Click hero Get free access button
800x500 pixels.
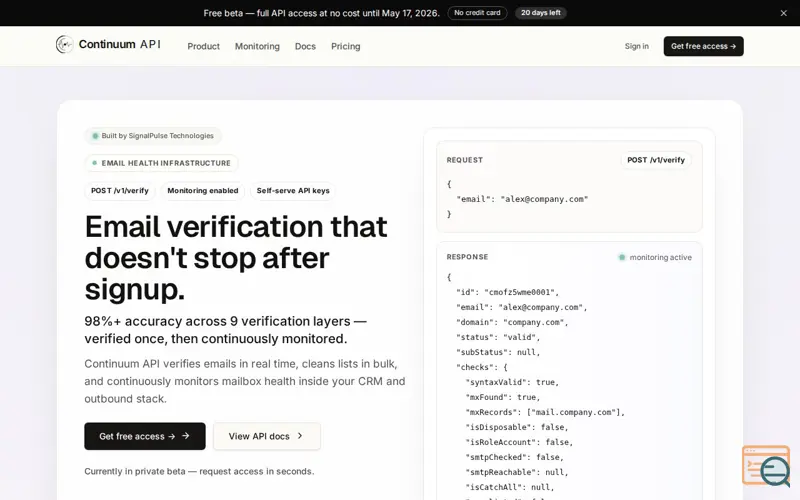pos(145,436)
